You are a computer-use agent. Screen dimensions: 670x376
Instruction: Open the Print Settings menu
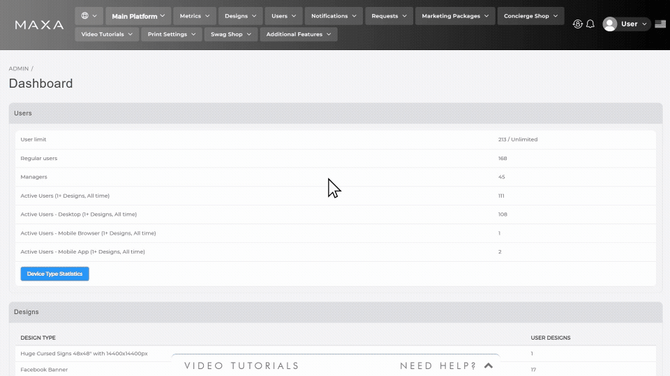point(172,34)
